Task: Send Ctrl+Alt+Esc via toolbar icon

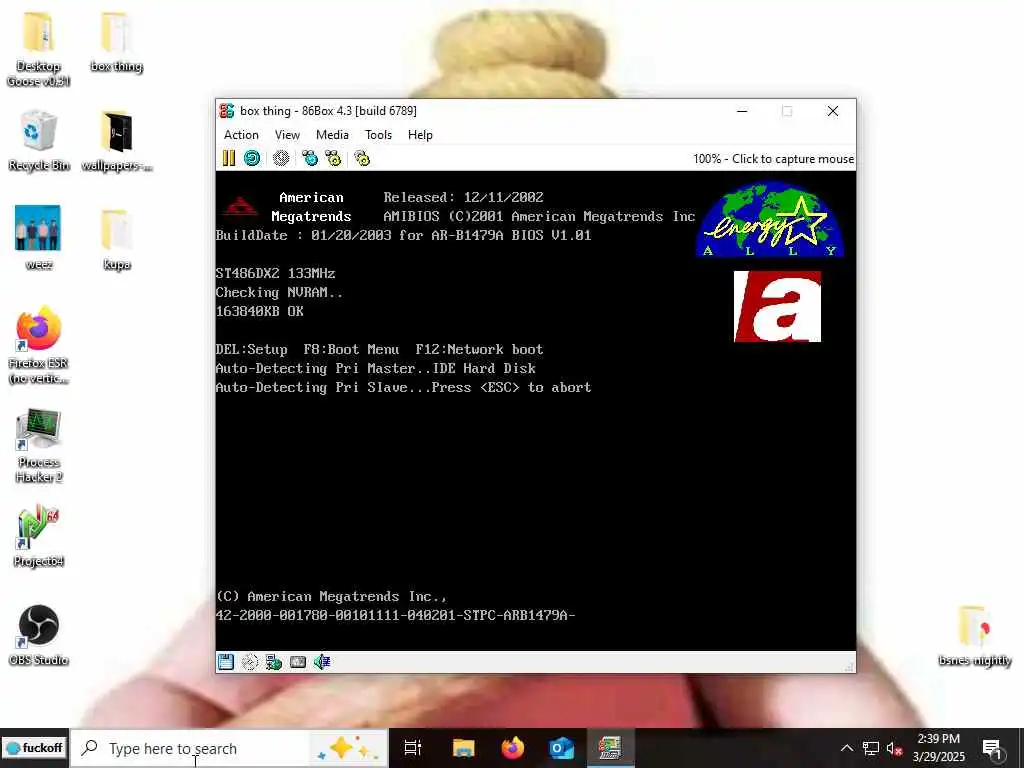Action: click(x=334, y=158)
